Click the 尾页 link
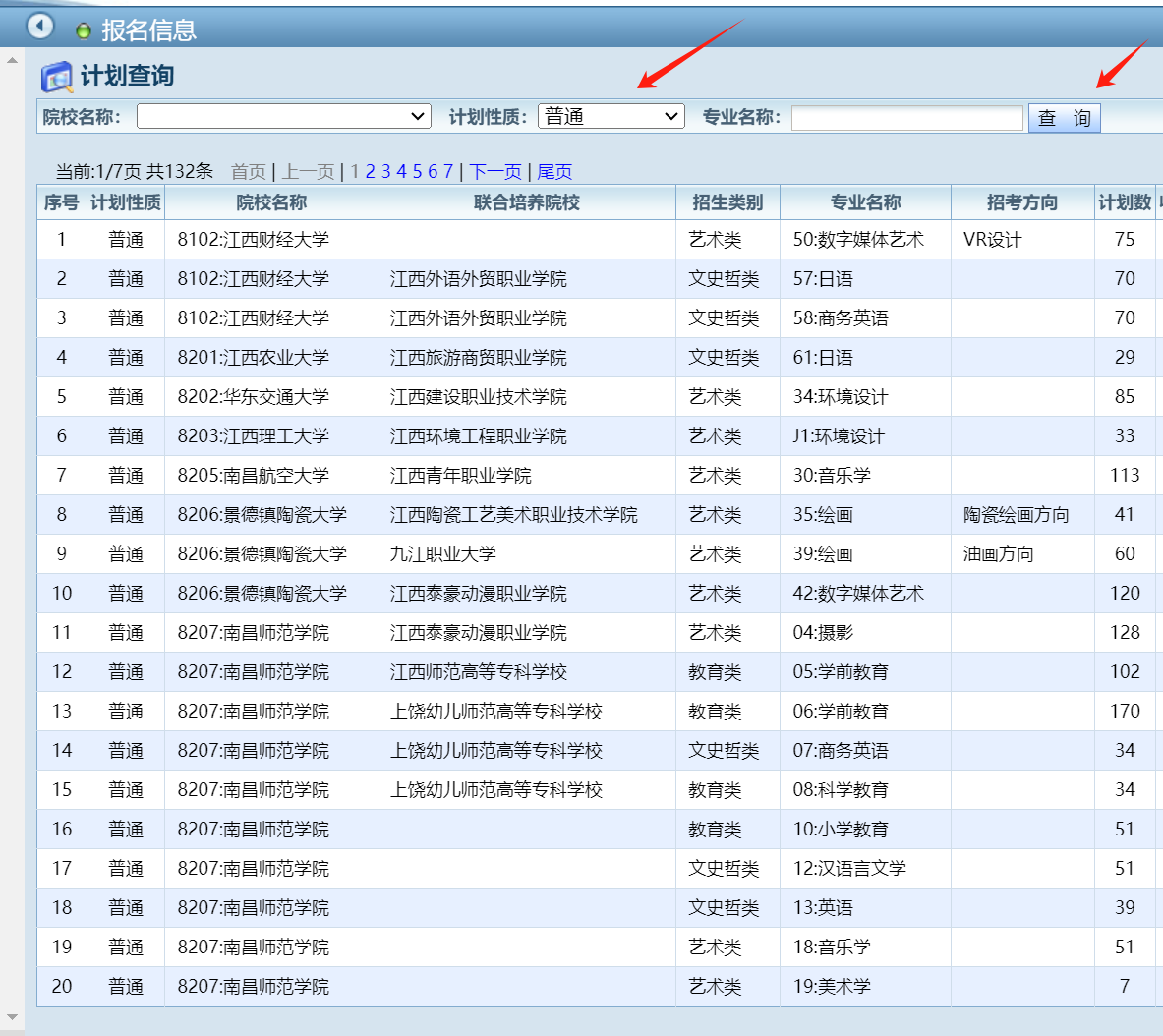The height and width of the screenshot is (1036, 1163). 554,172
